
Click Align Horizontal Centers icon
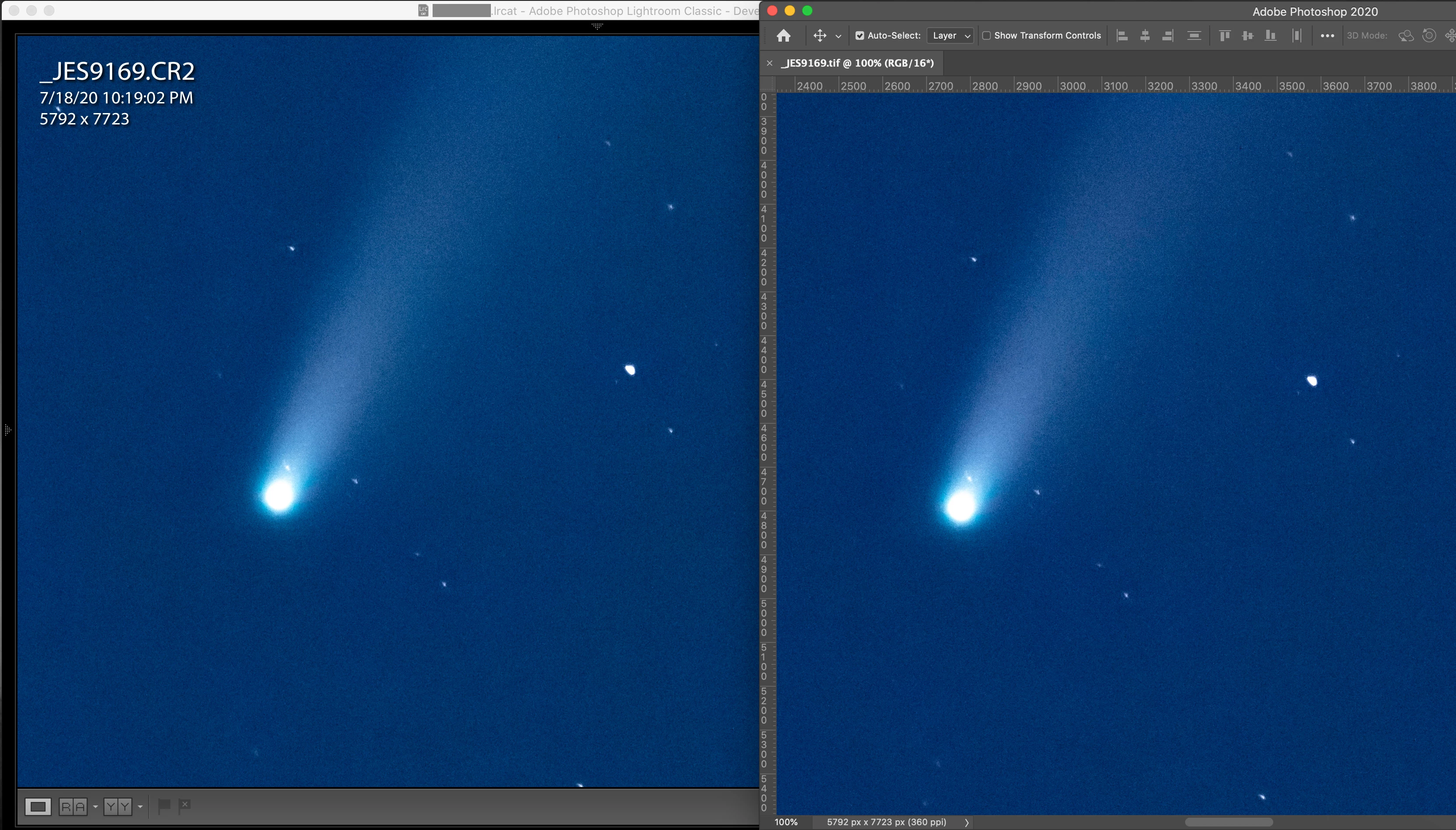coord(1145,36)
